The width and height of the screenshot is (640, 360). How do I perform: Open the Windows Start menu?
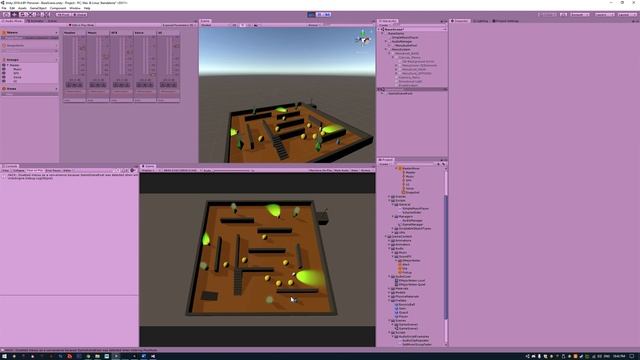(x=4, y=356)
